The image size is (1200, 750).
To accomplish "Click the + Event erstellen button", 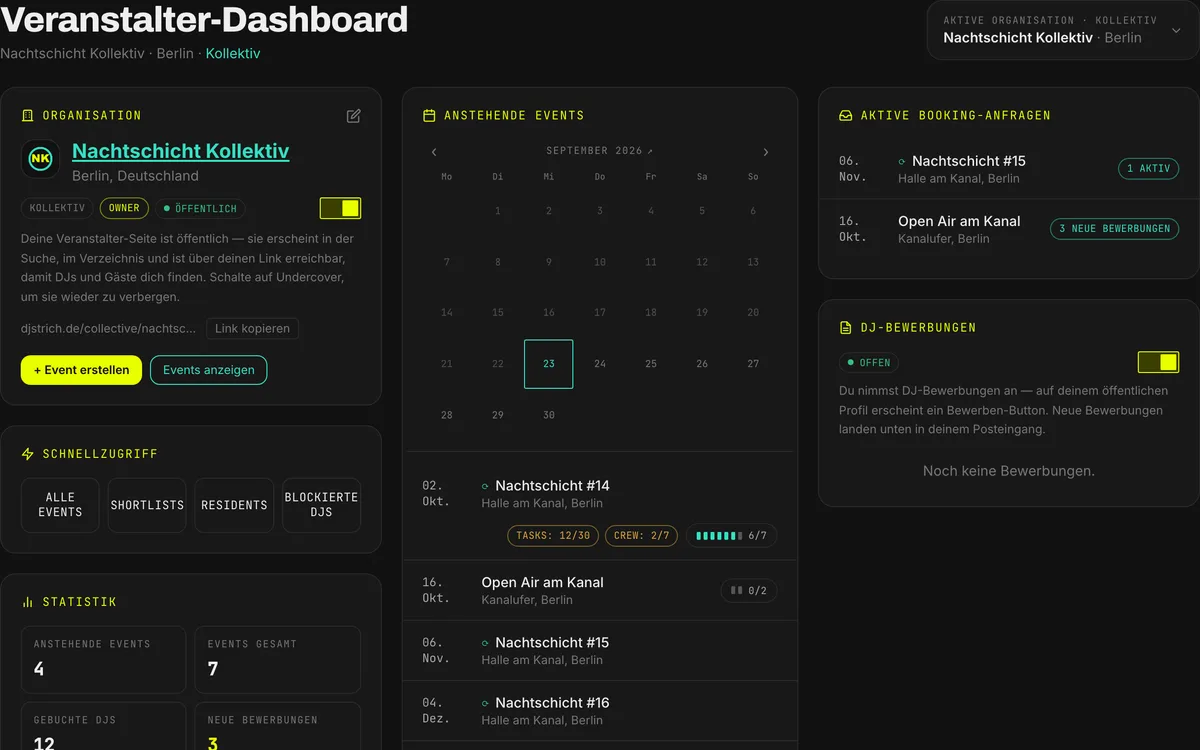I will [x=81, y=370].
